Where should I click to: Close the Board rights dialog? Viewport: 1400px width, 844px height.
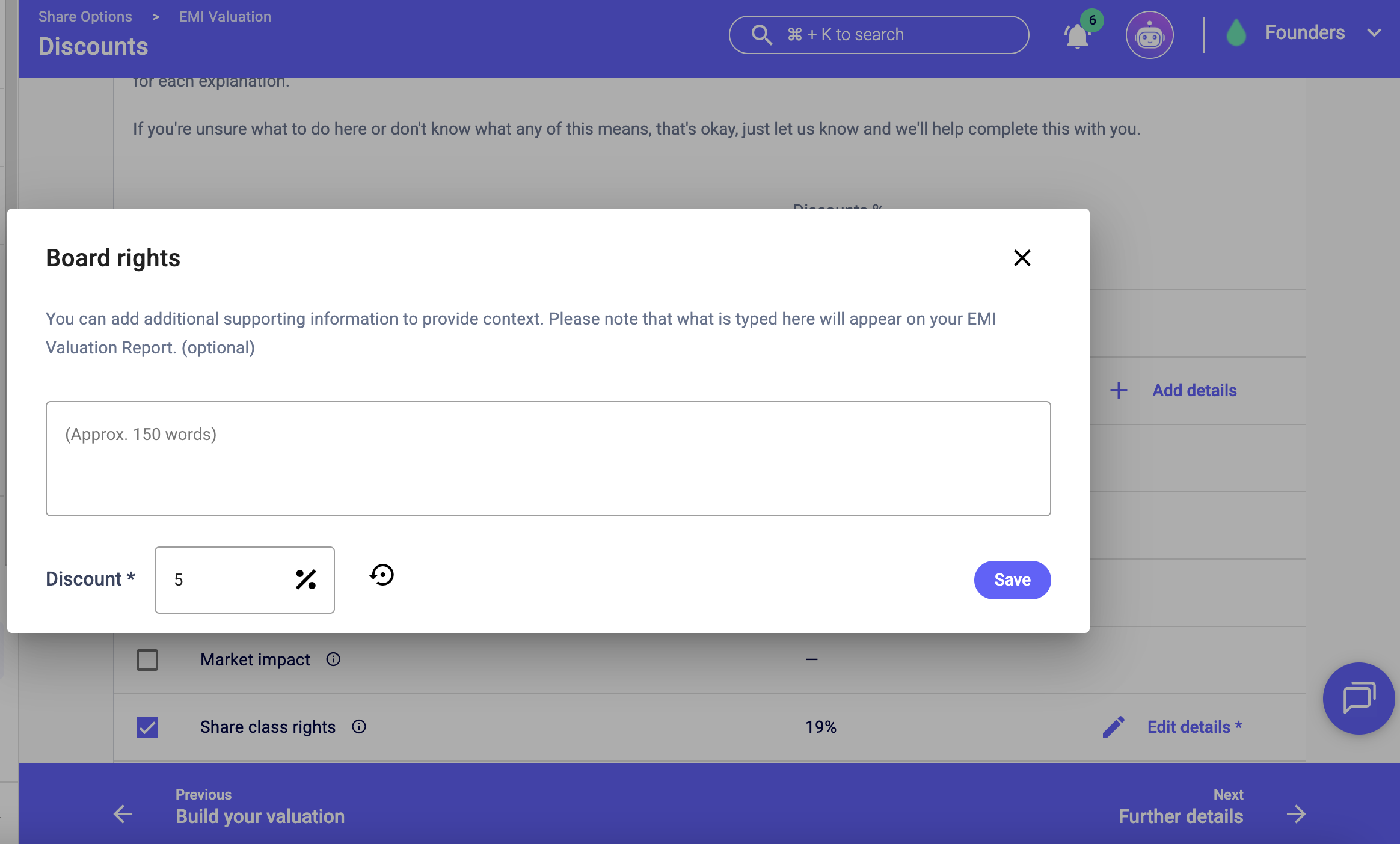(1022, 258)
